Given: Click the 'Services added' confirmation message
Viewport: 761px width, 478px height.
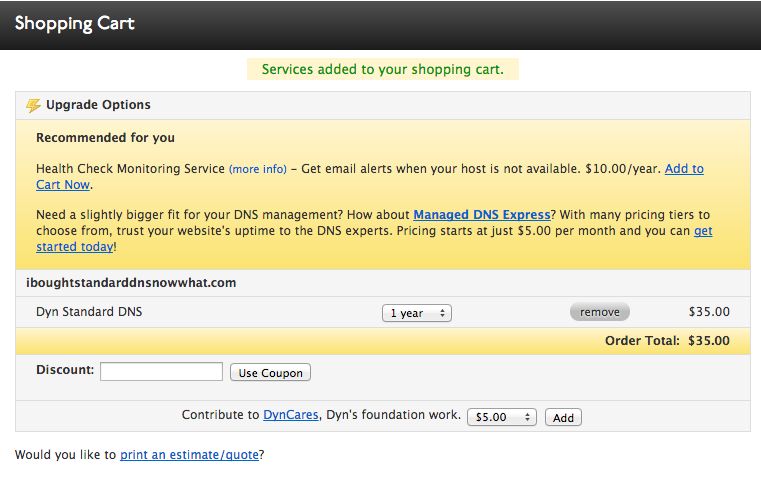Looking at the screenshot, I should pos(382,70).
